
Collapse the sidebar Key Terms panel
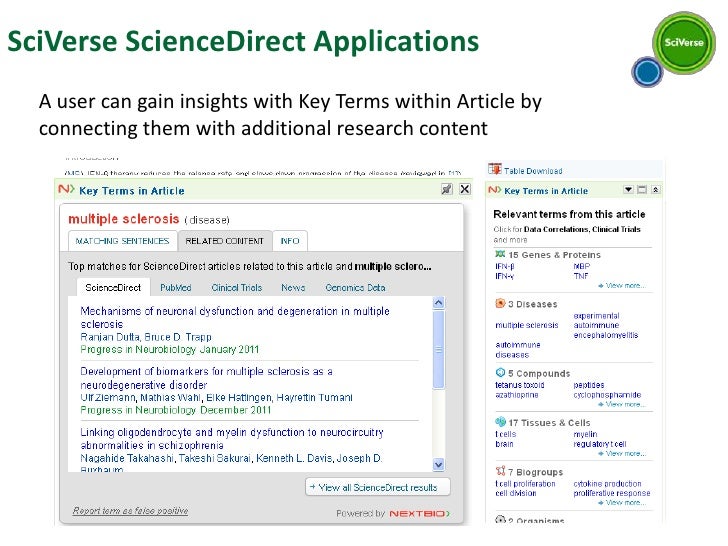pyautogui.click(x=656, y=189)
